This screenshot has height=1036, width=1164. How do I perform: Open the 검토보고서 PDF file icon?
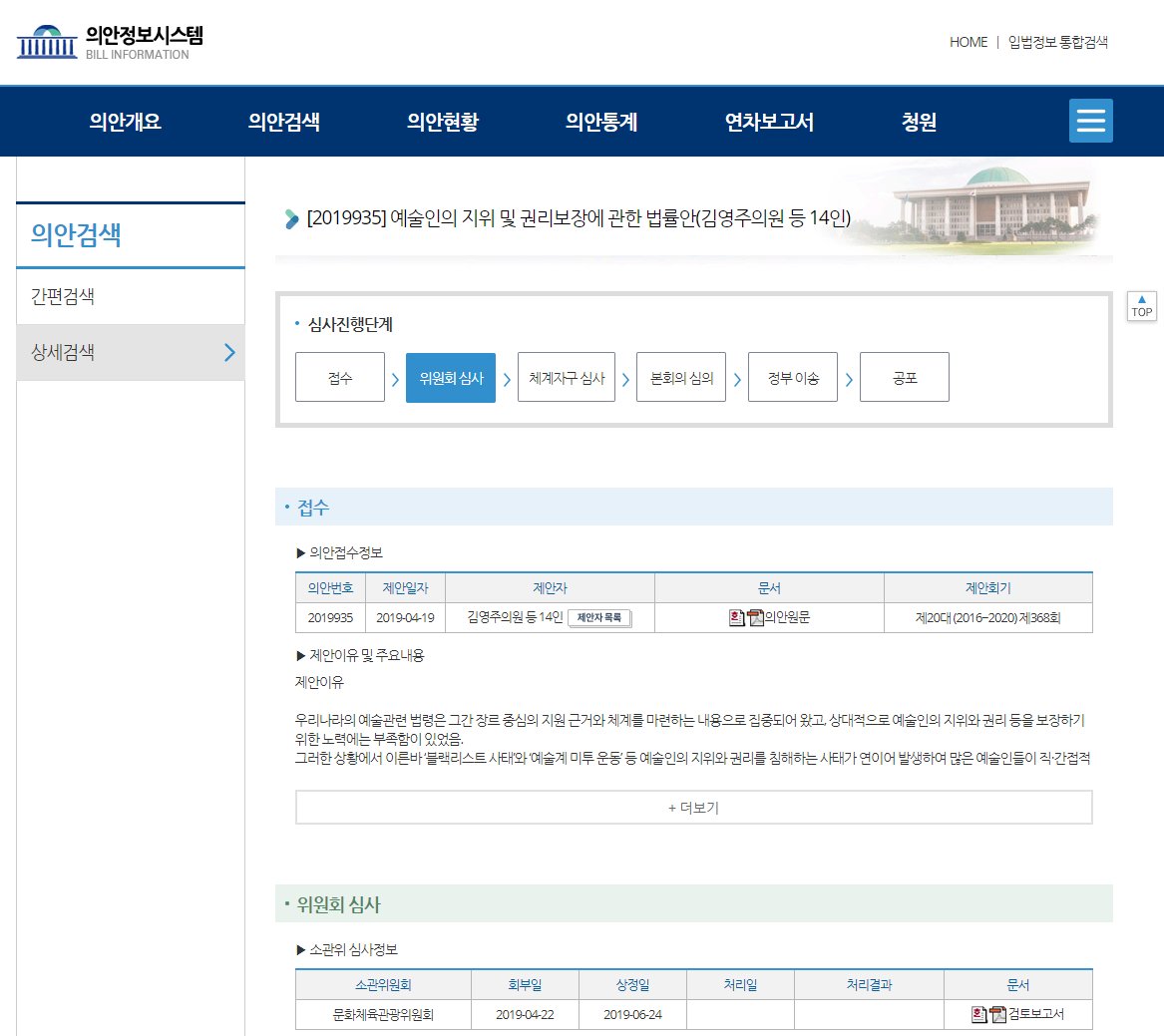(x=997, y=1014)
